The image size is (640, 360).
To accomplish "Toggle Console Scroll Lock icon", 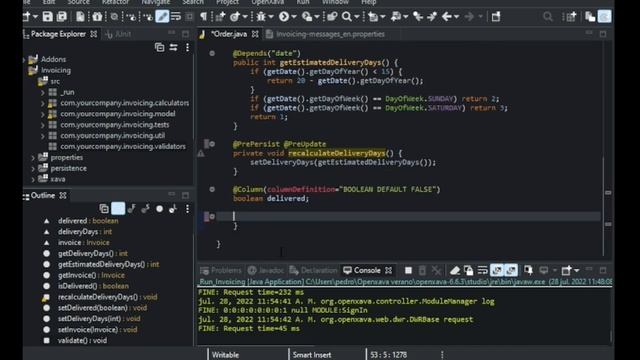I will [469, 270].
